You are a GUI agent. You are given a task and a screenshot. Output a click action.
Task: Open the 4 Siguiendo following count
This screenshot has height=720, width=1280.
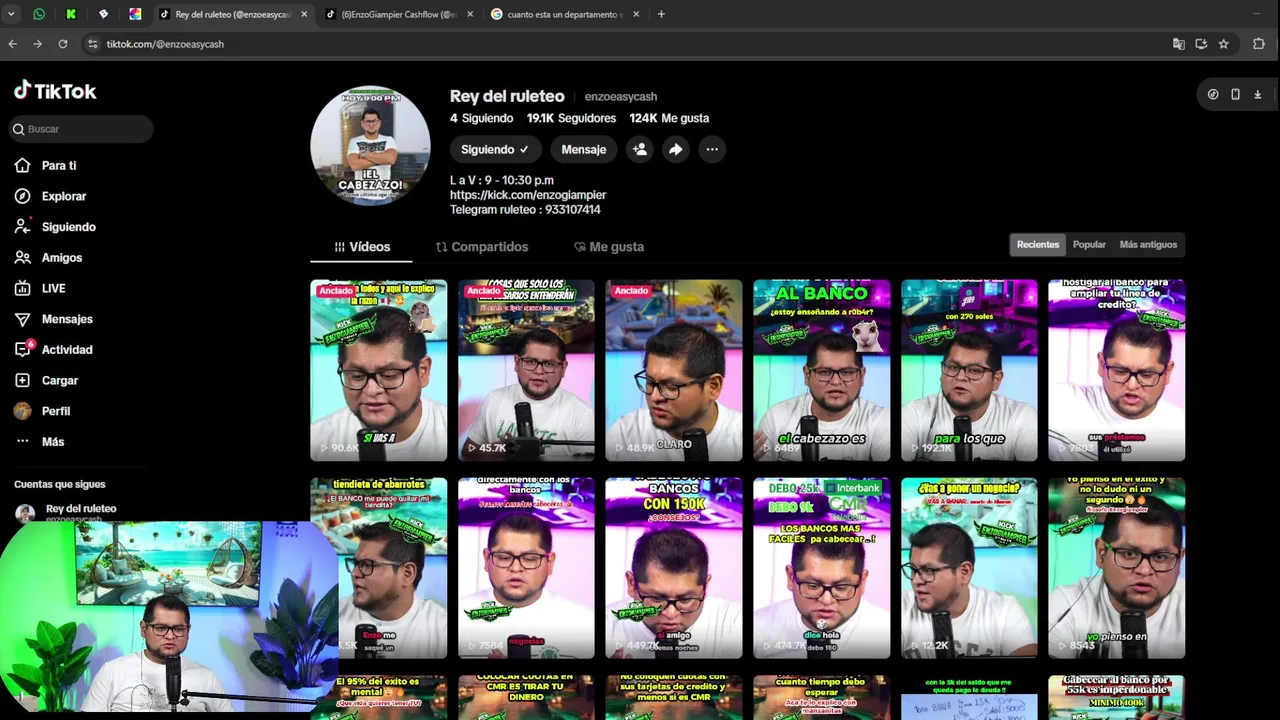[x=481, y=118]
